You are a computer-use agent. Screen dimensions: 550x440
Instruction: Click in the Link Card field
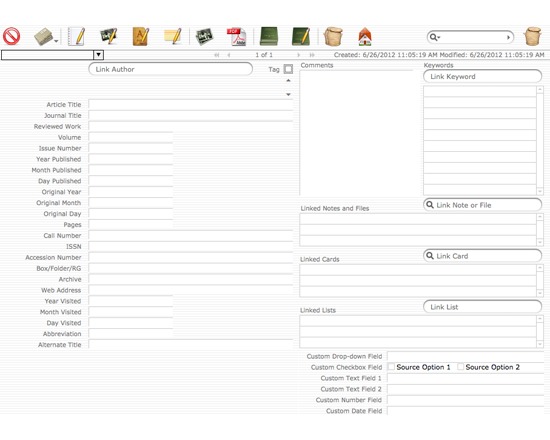click(483, 256)
